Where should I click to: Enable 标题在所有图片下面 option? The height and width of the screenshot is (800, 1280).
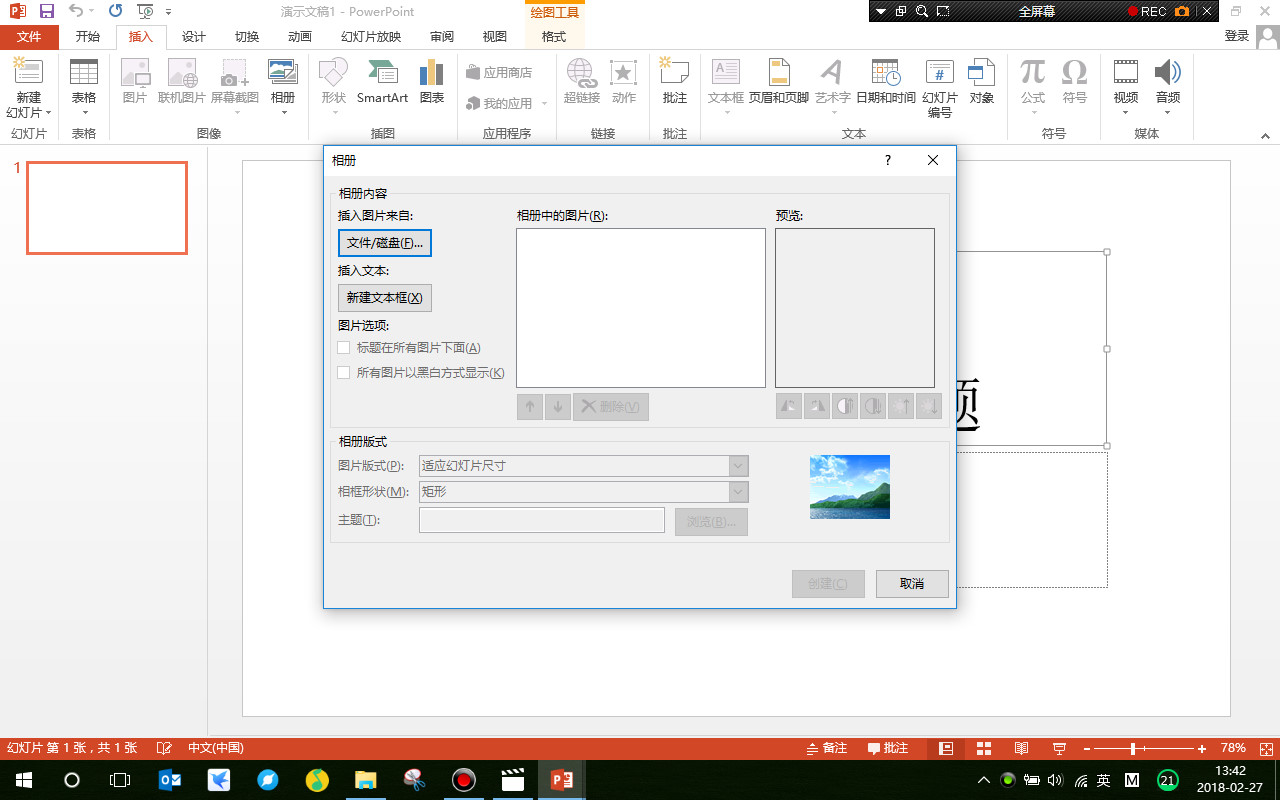click(344, 347)
